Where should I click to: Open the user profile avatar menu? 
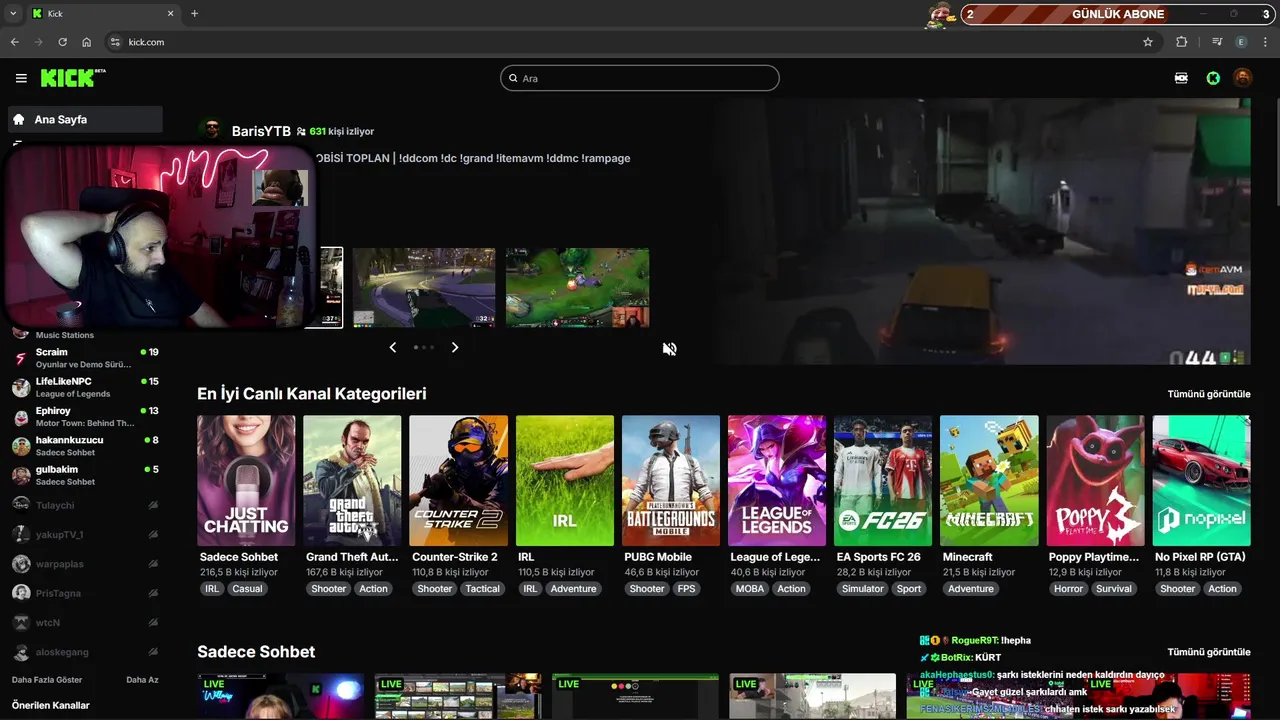[x=1242, y=78]
